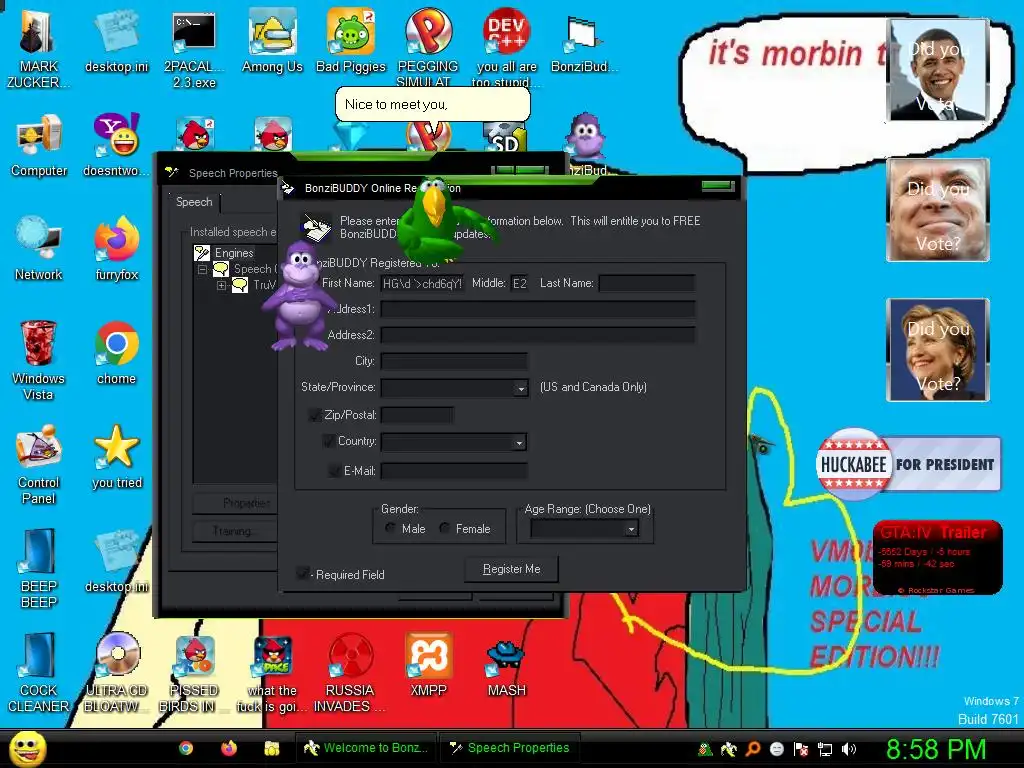Switch to the Speech tab
This screenshot has width=1024, height=768.
click(194, 202)
